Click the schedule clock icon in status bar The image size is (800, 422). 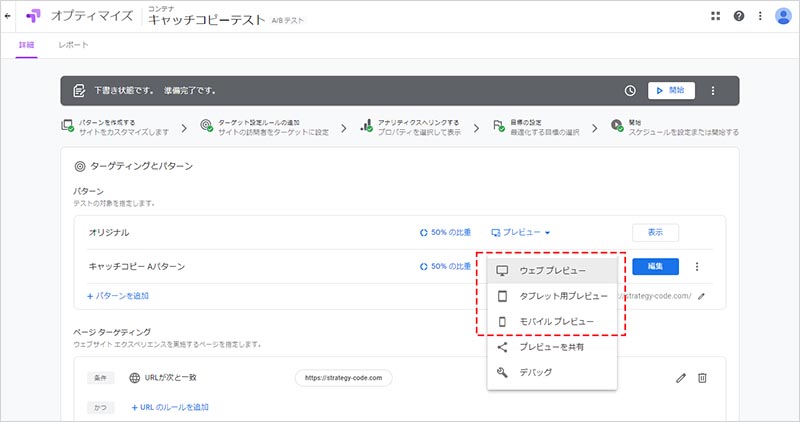[x=630, y=90]
